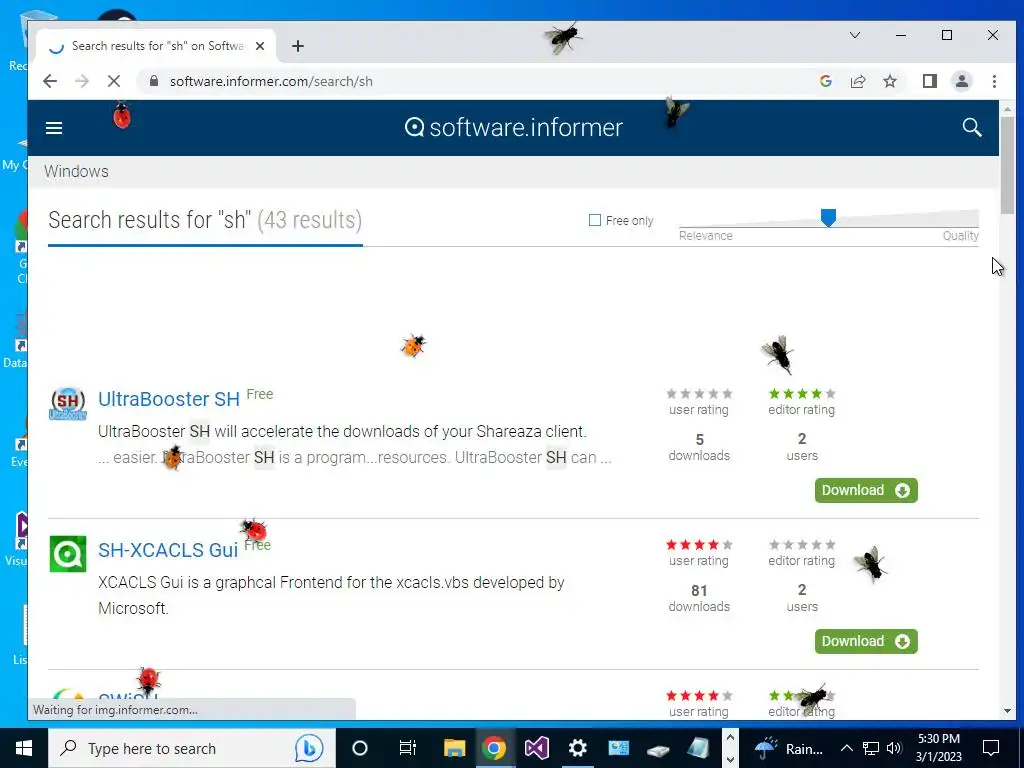Click the Search results for "sh" heading

pos(205,220)
